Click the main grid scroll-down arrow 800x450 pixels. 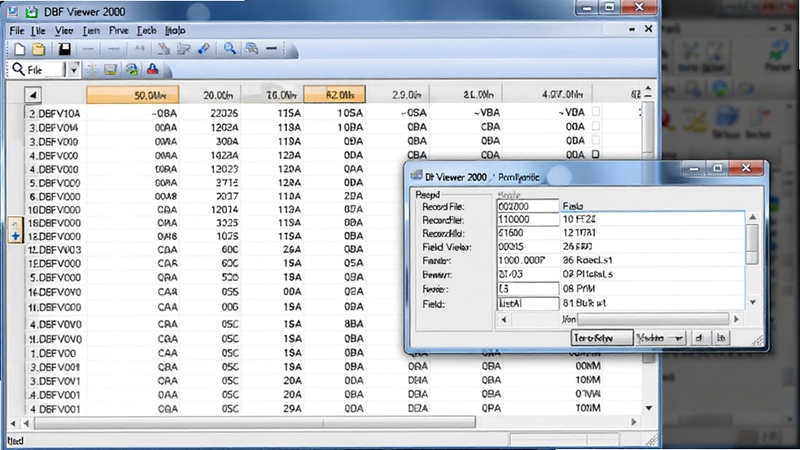[x=648, y=408]
